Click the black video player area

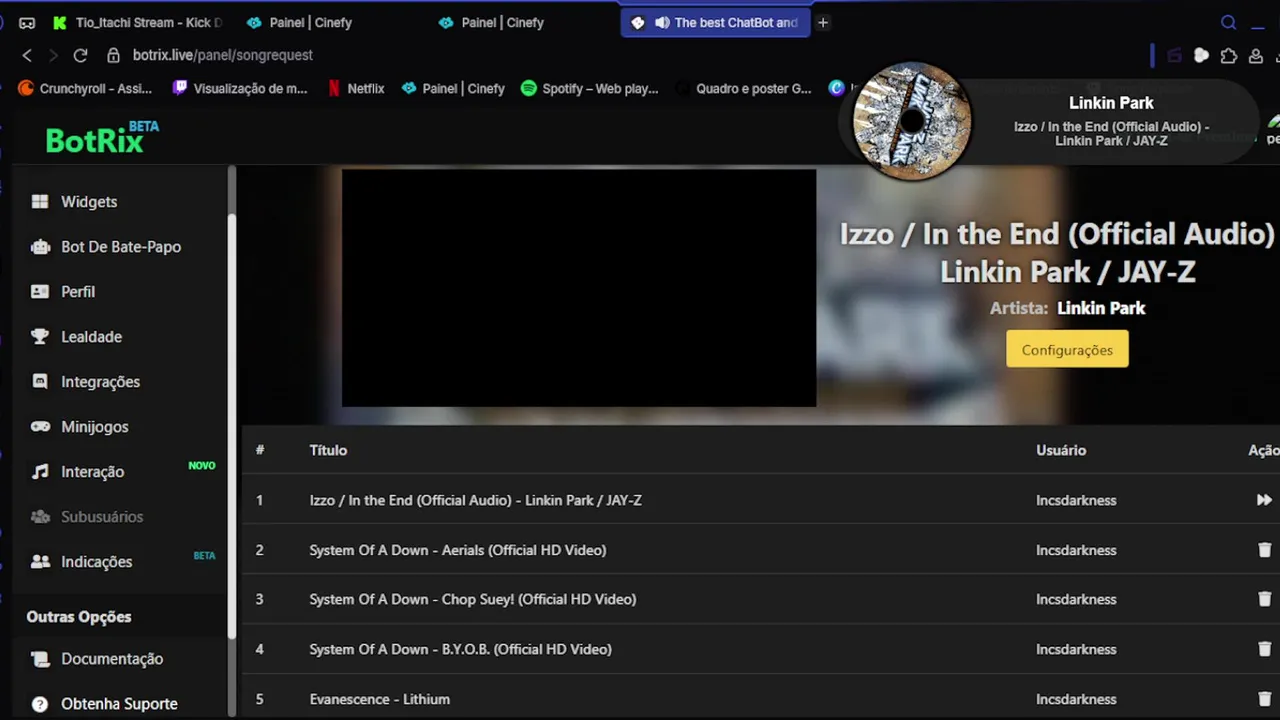point(579,288)
